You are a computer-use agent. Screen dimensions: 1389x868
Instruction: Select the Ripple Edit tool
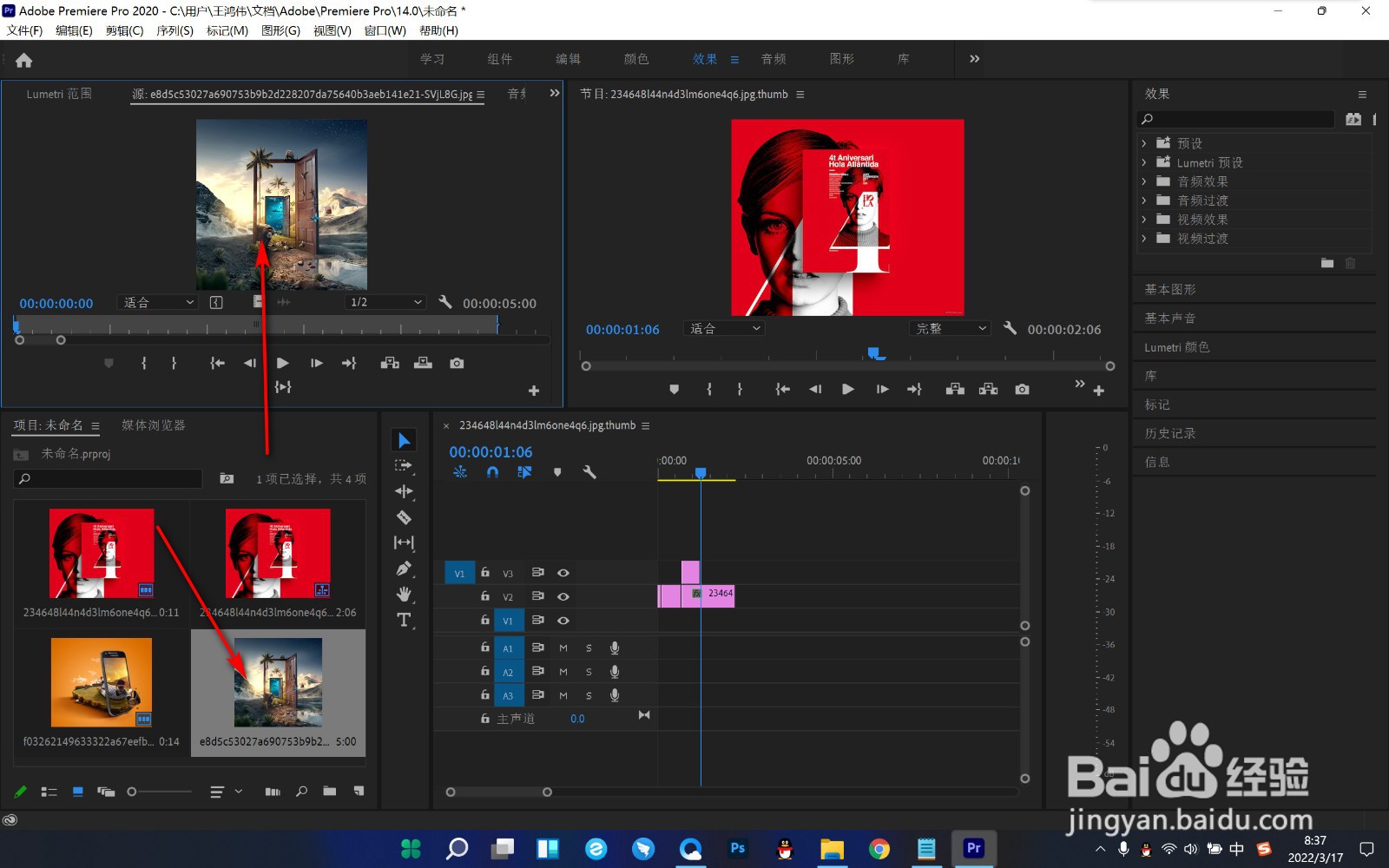tap(404, 491)
